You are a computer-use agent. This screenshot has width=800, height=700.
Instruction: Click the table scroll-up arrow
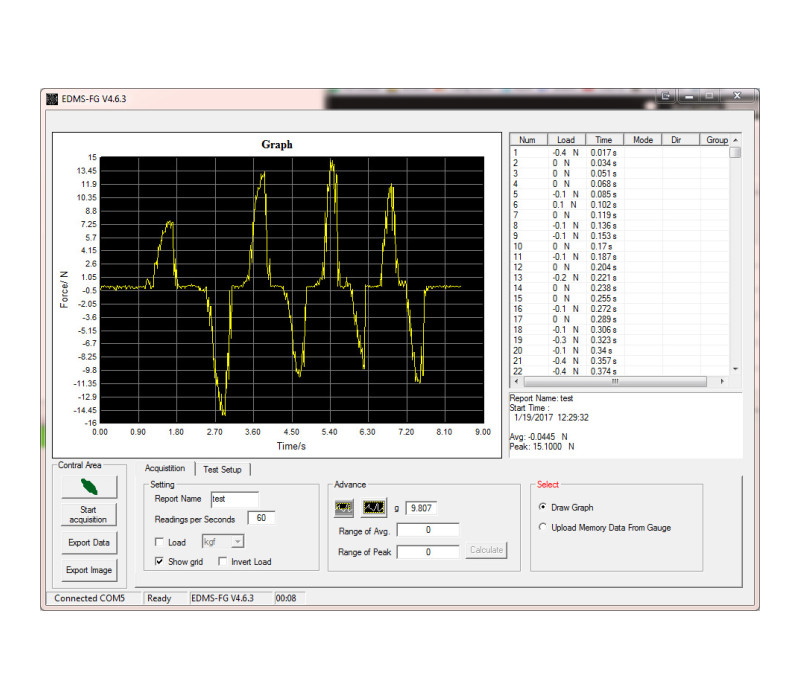735,140
